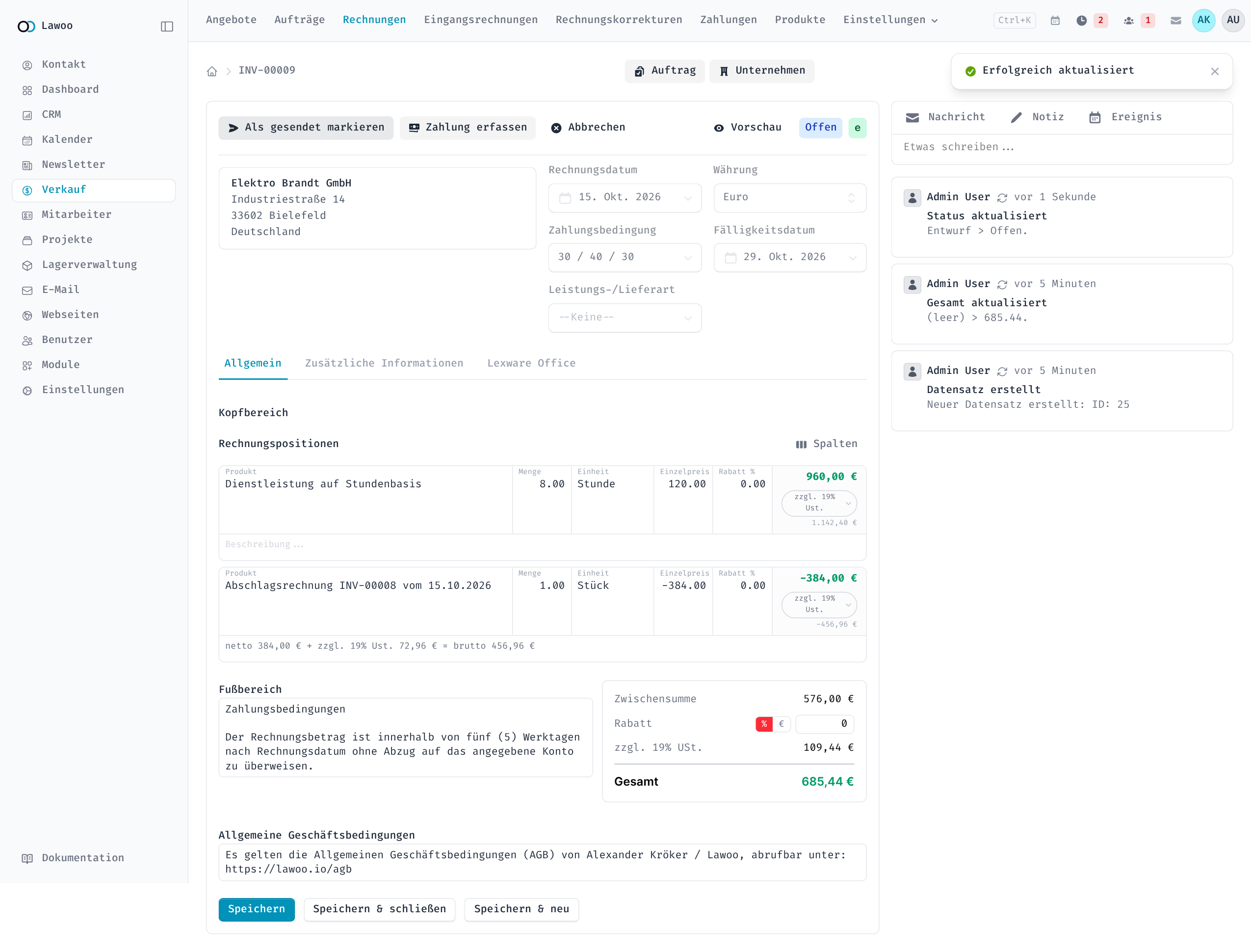Click the Speichern button
This screenshot has height=952, width=1251.
point(256,909)
